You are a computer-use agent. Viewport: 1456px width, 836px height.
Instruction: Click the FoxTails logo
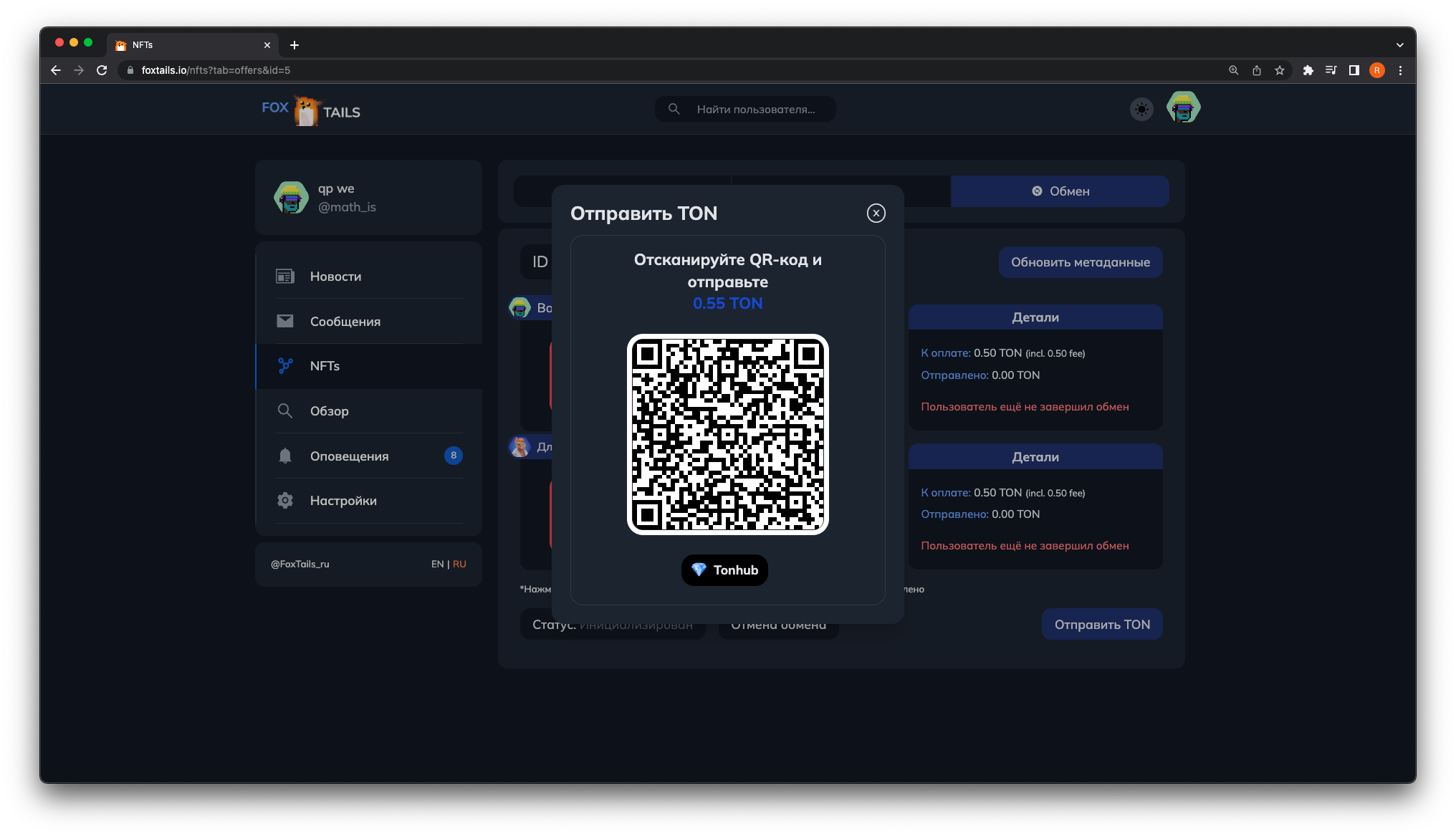[311, 110]
